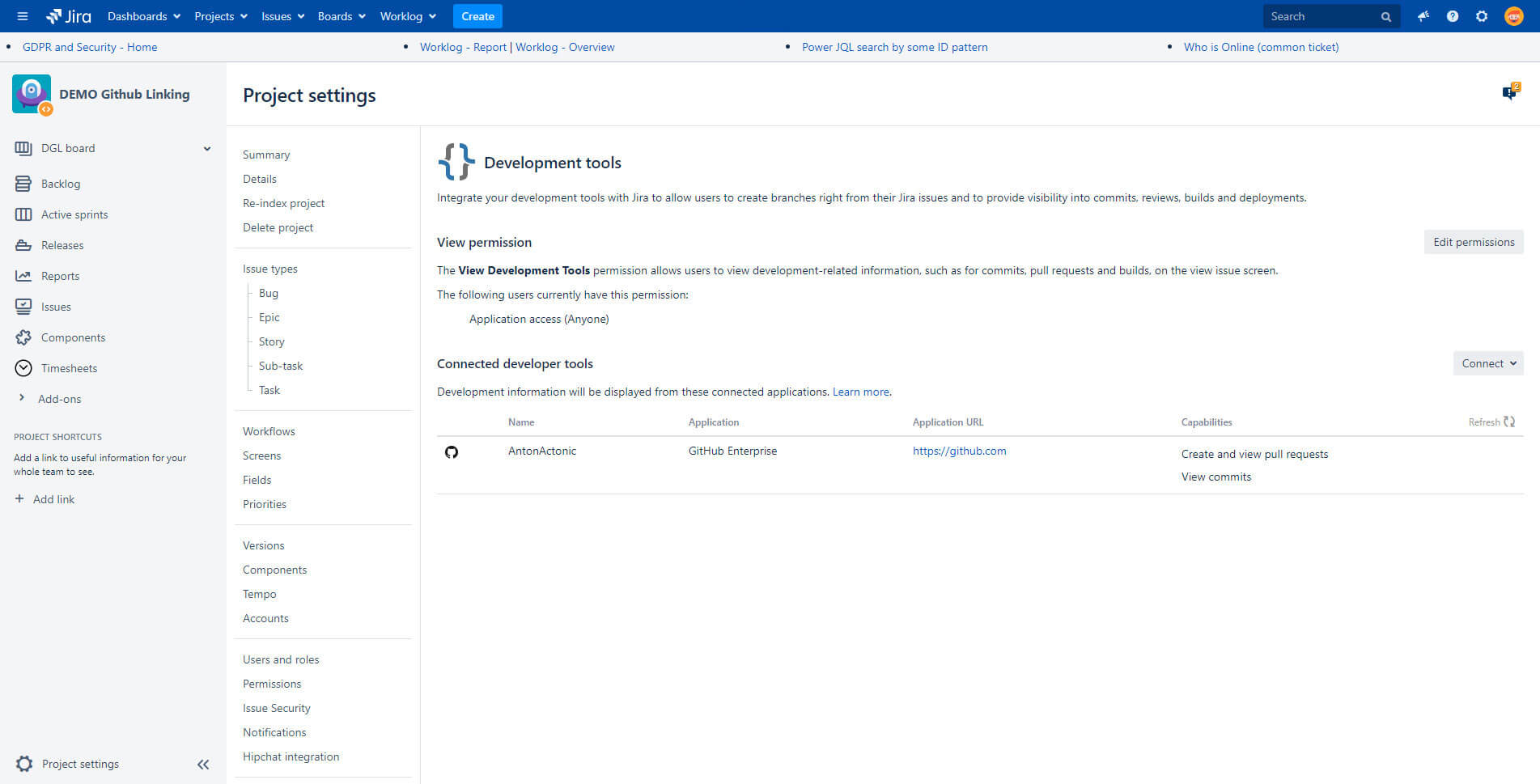Click the Project settings gear icon
The width and height of the screenshot is (1540, 784).
24,764
